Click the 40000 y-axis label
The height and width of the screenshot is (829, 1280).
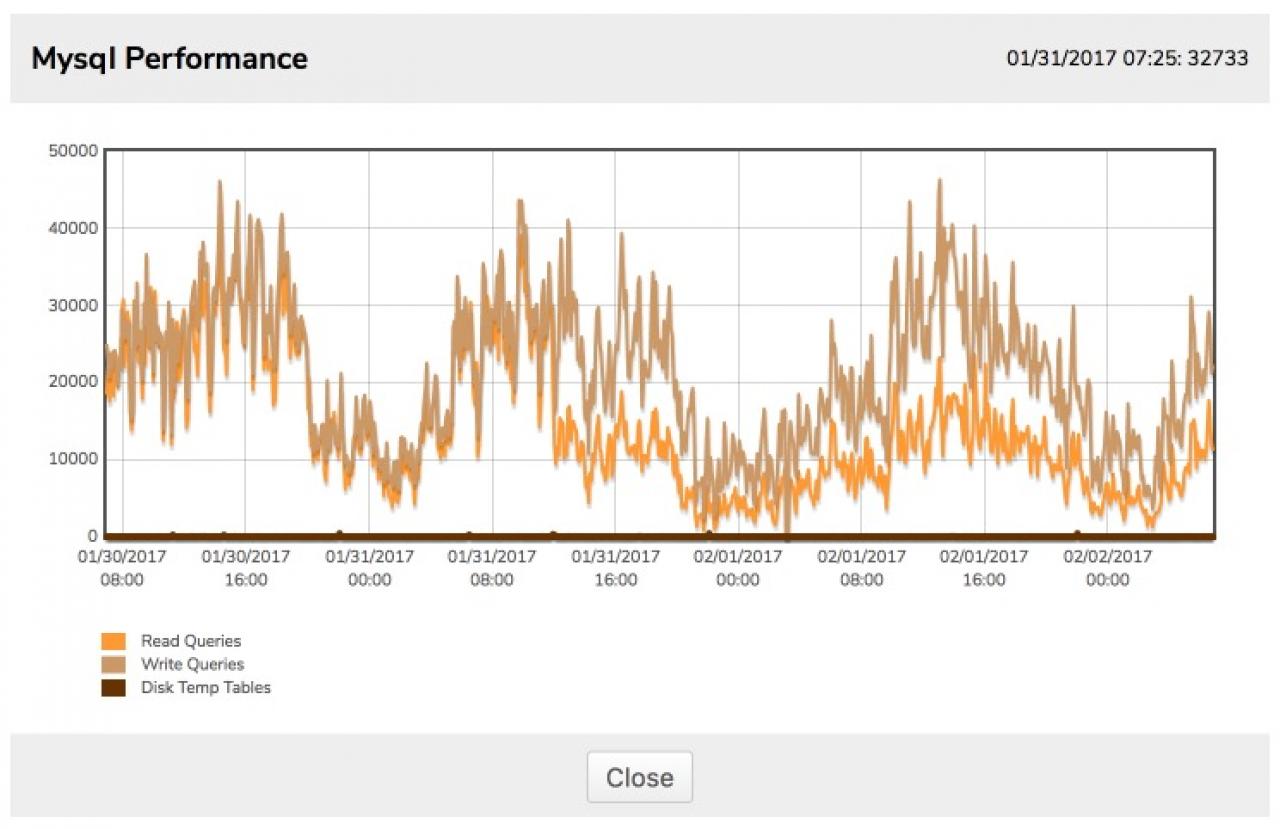(x=73, y=228)
